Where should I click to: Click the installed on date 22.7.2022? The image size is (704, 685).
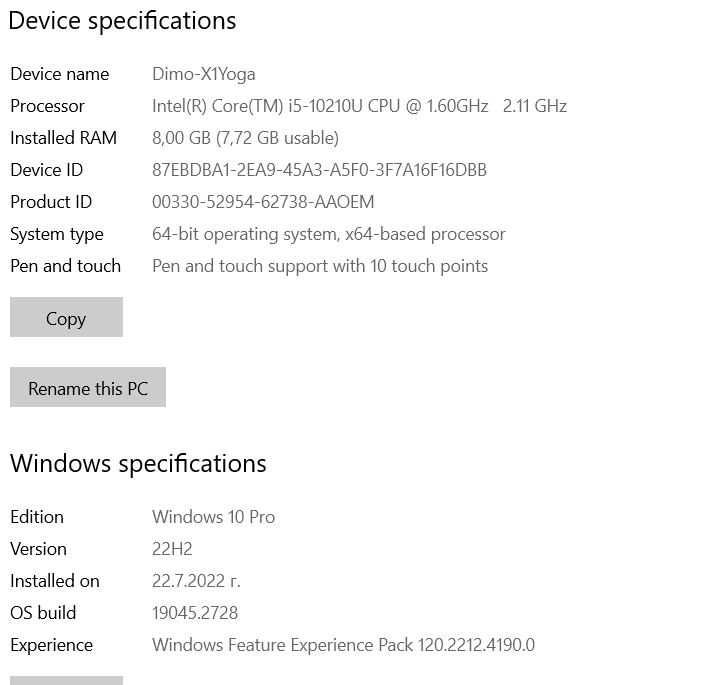coord(196,581)
